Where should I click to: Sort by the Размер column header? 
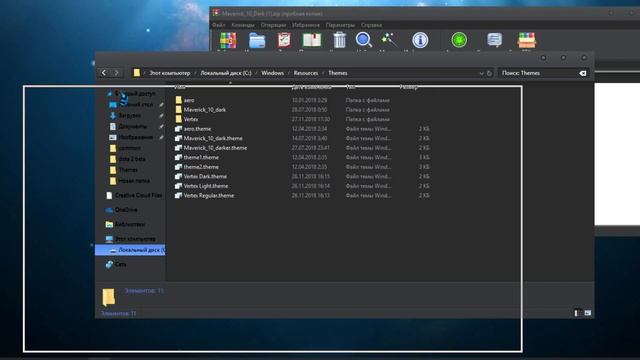click(409, 87)
